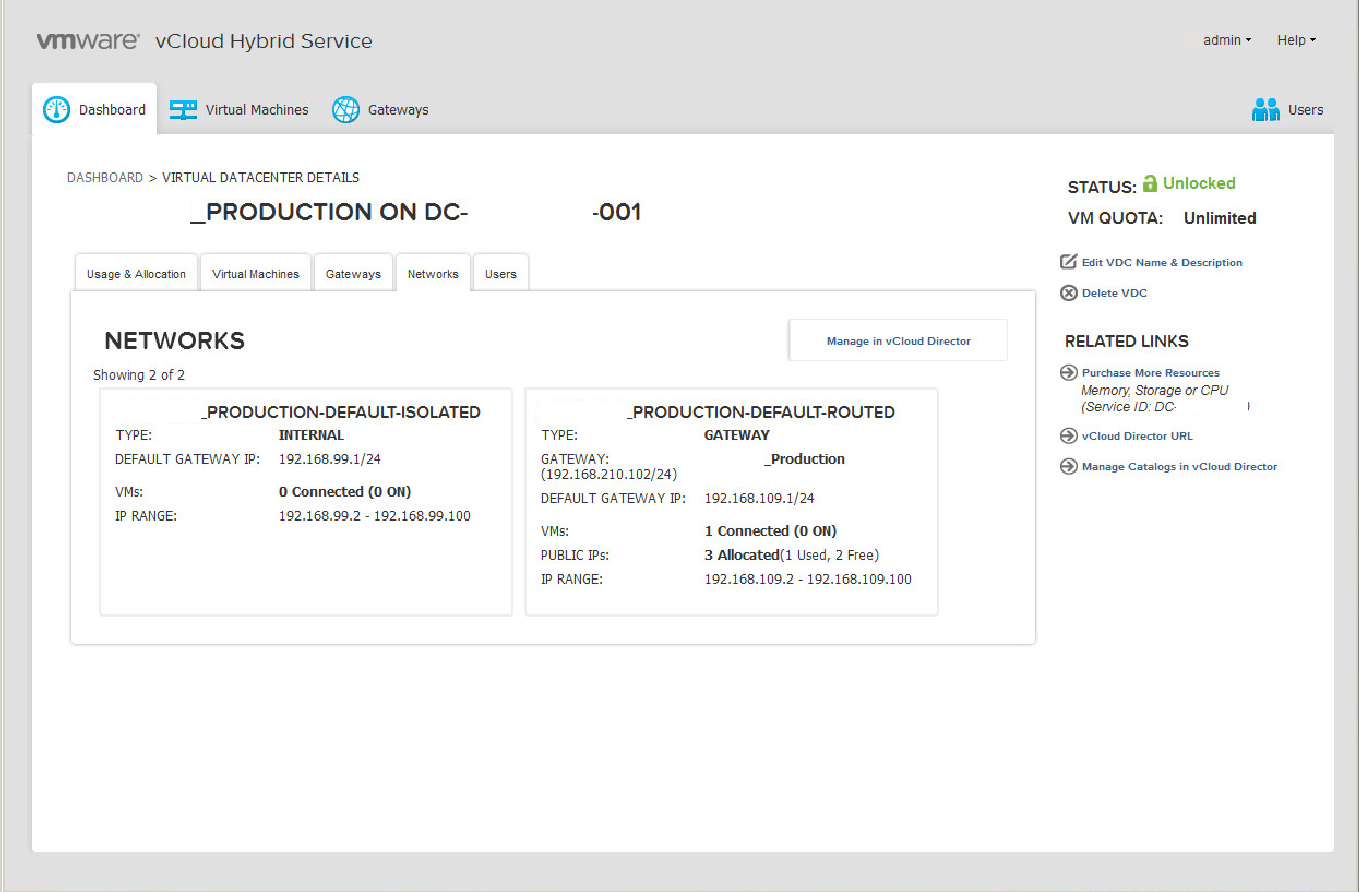Select the Networks sub-tab
This screenshot has height=892, width=1359.
[433, 273]
